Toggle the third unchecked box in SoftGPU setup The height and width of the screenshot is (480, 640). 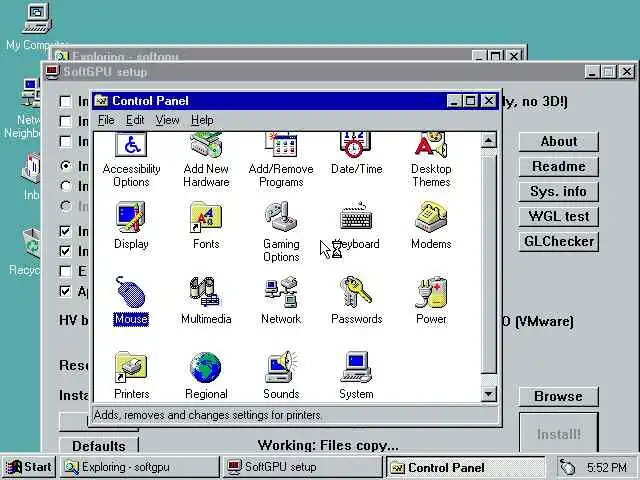point(65,141)
